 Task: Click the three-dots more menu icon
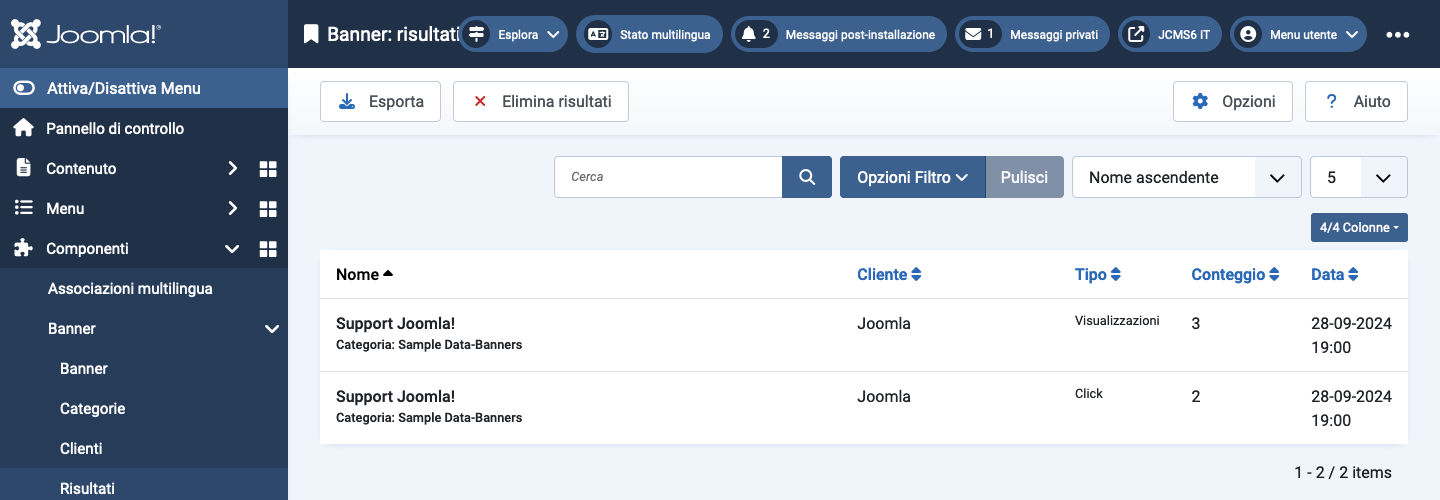point(1398,34)
